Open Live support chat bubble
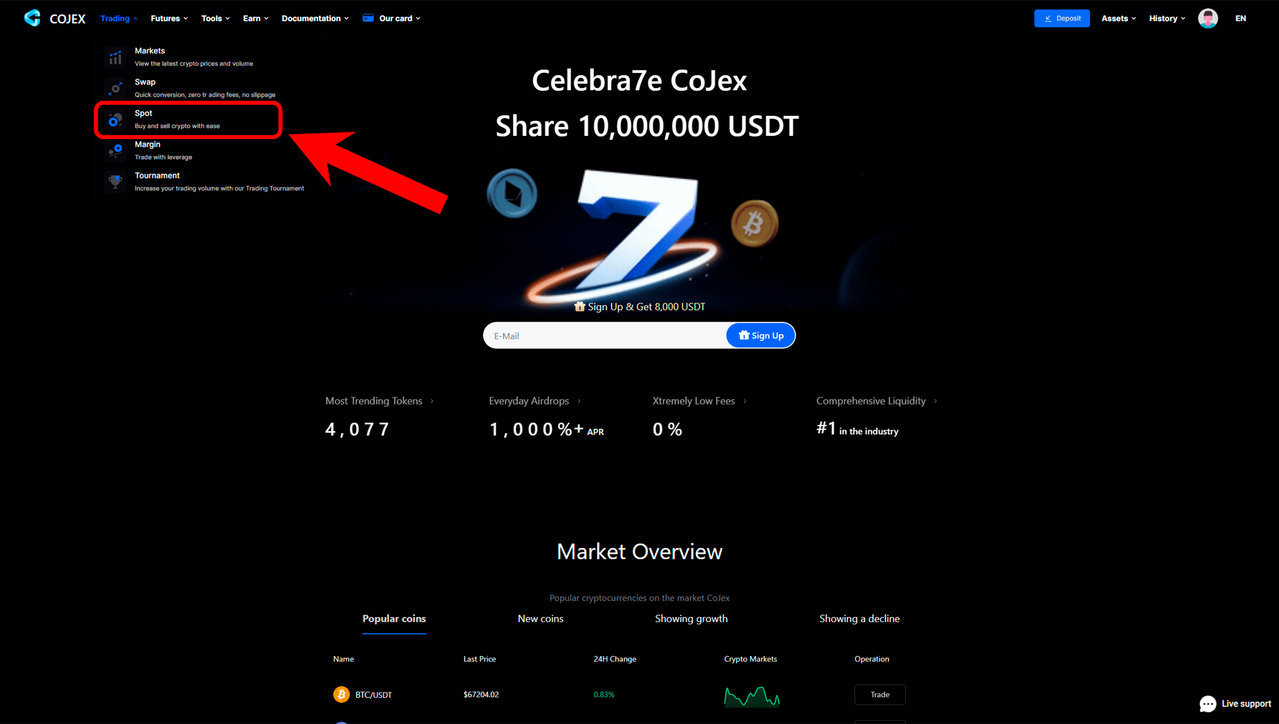This screenshot has width=1279, height=724. [x=1208, y=704]
